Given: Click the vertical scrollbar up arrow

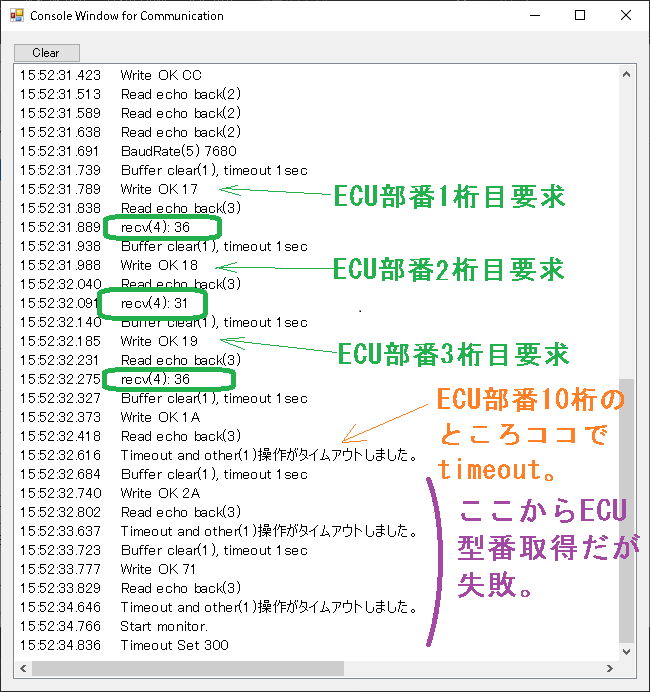Looking at the screenshot, I should coord(626,75).
